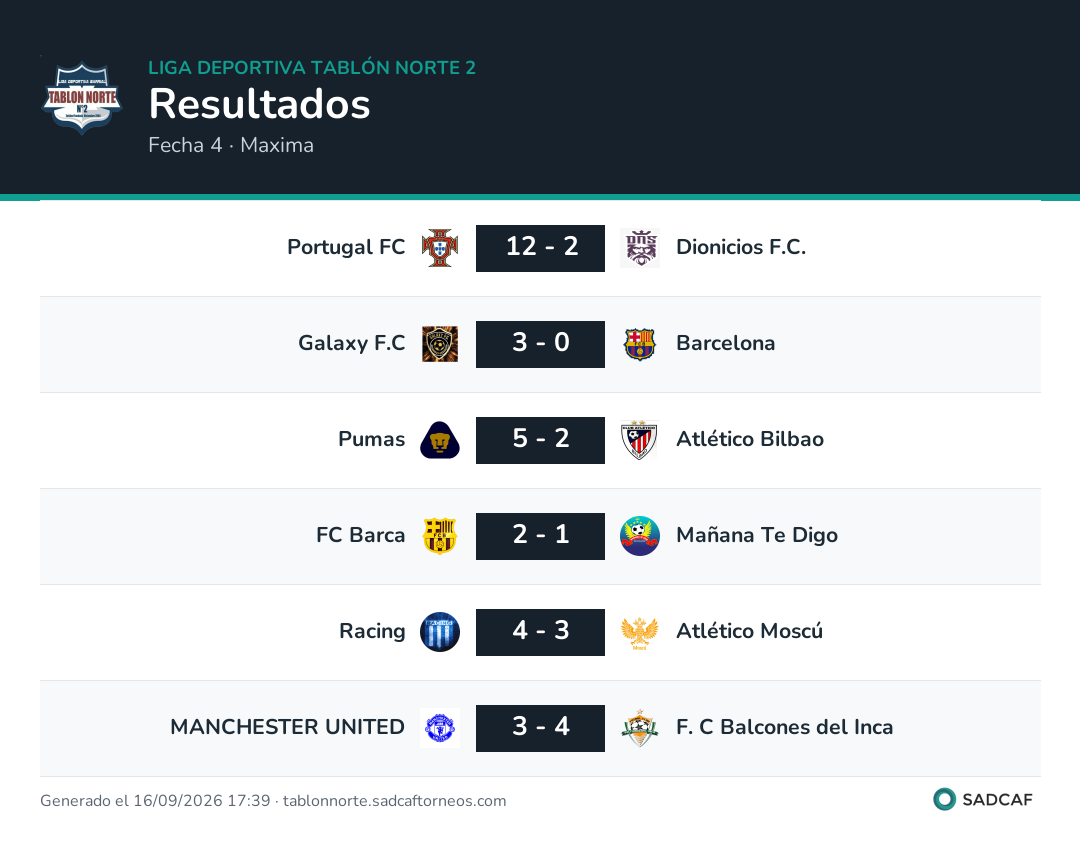
Task: Click the Dionicios F.C. team badge
Action: click(640, 248)
